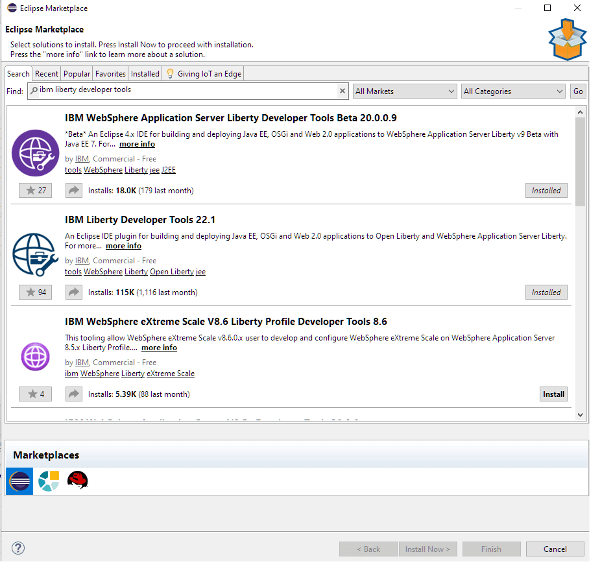The width and height of the screenshot is (590, 562).
Task: Click IBM author link under Beta 20.0.0.9
Action: click(x=82, y=159)
